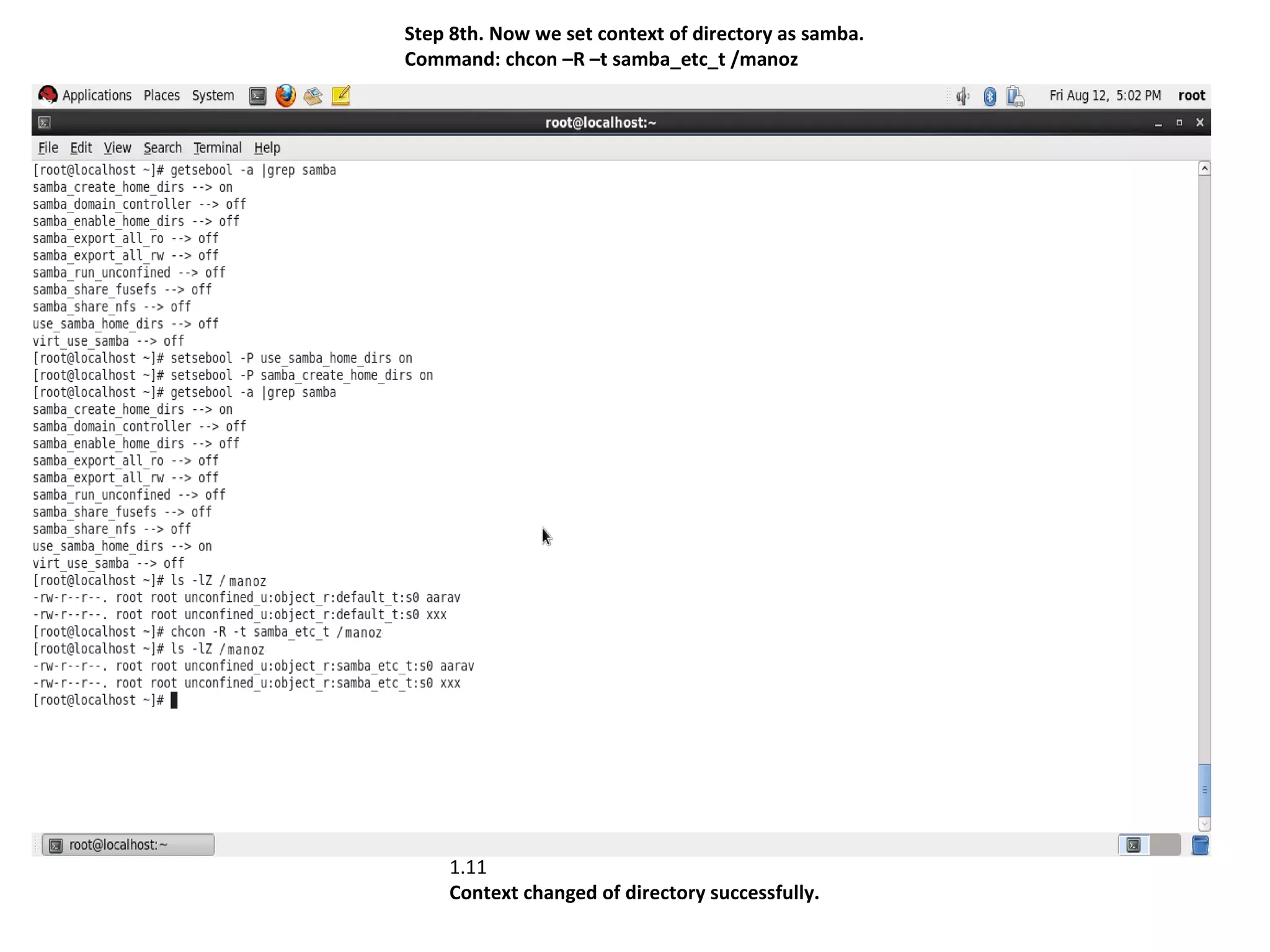Open the System menu
Image resolution: width=1270 pixels, height=952 pixels.
click(x=213, y=95)
